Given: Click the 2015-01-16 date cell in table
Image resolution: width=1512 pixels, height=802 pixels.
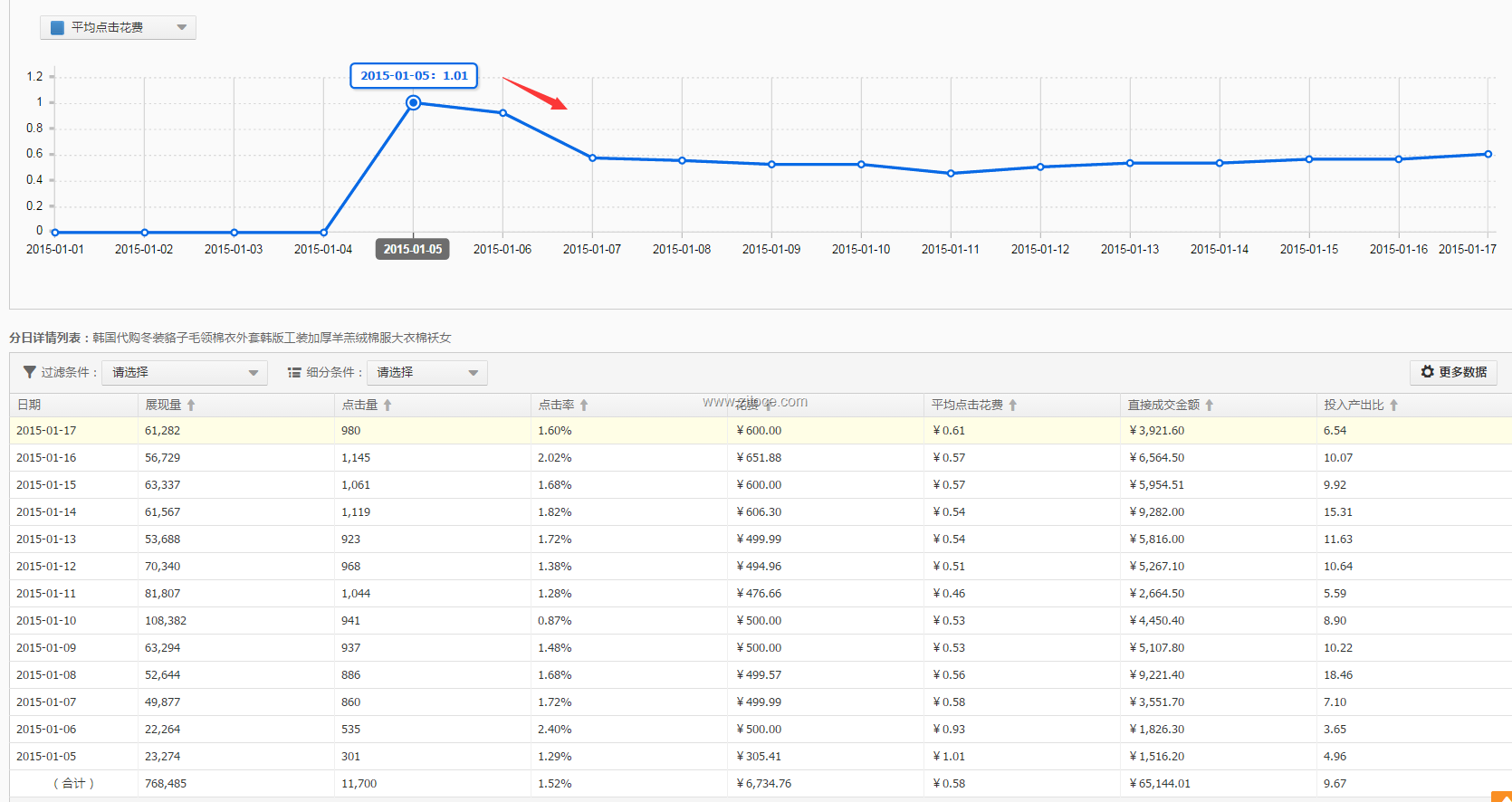Looking at the screenshot, I should (46, 458).
